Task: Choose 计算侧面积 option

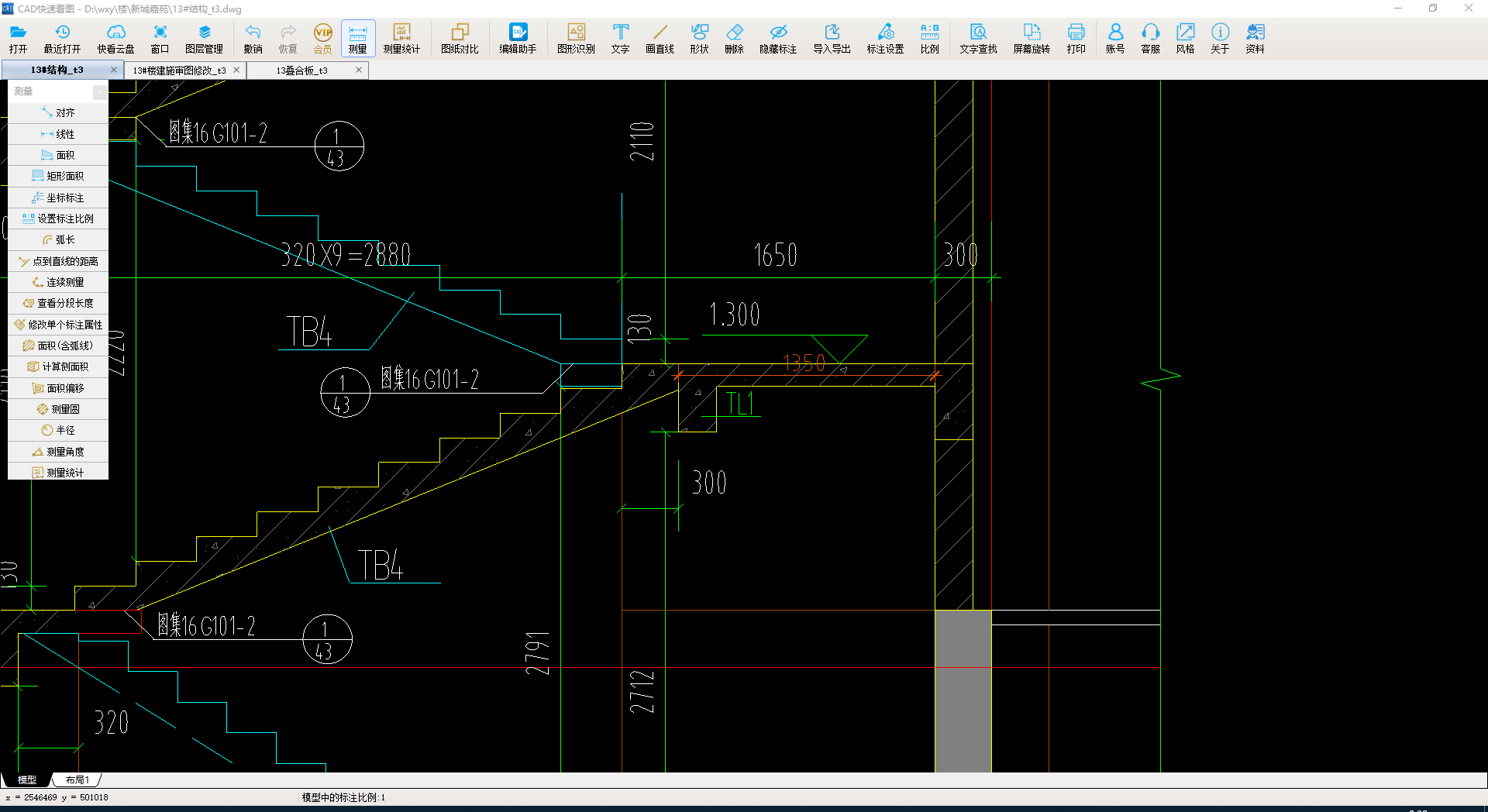Action: (x=58, y=366)
